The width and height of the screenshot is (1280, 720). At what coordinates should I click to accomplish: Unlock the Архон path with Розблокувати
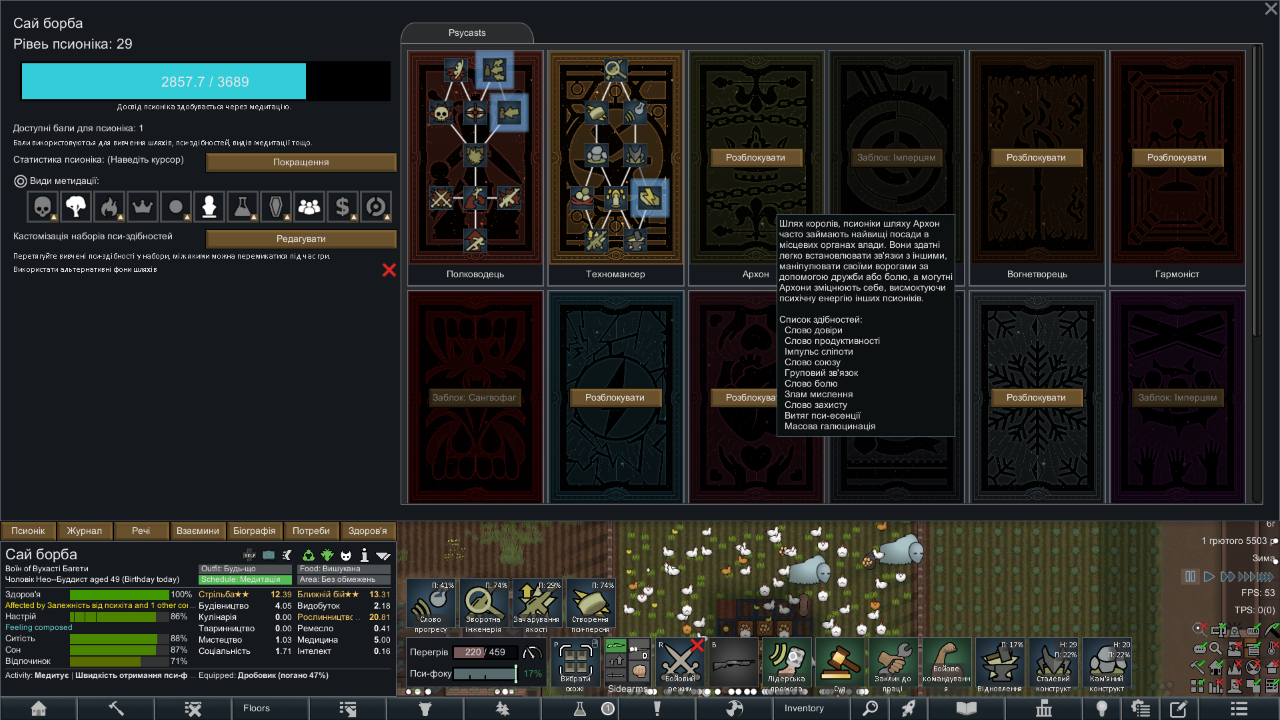pos(756,158)
